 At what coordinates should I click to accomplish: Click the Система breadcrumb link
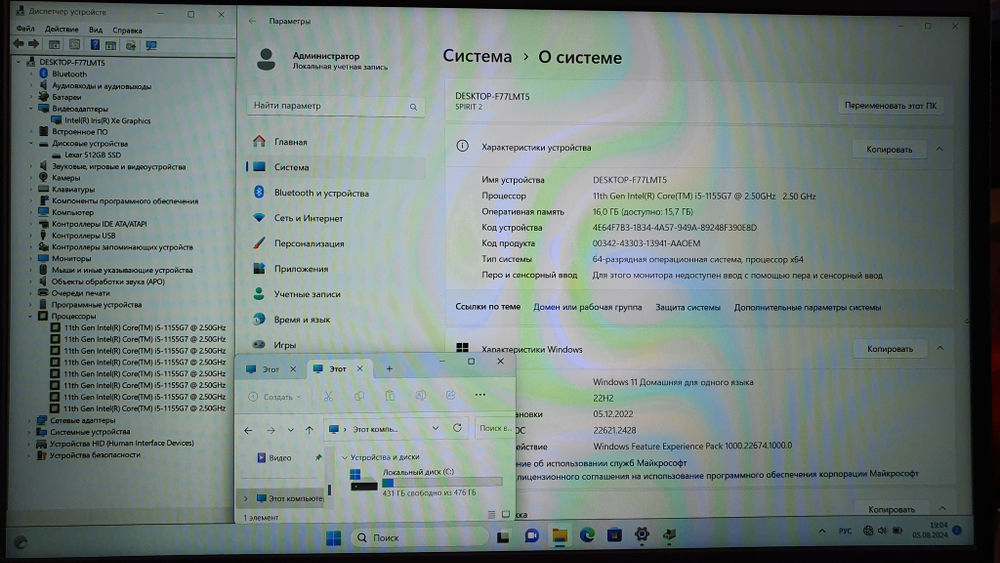tap(477, 56)
